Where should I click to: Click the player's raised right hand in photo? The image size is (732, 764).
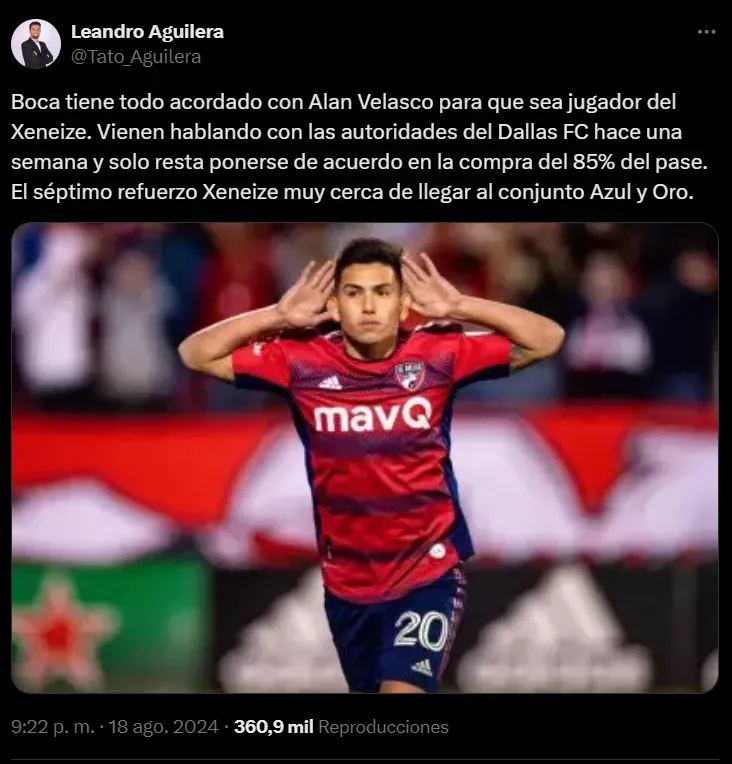tap(304, 291)
